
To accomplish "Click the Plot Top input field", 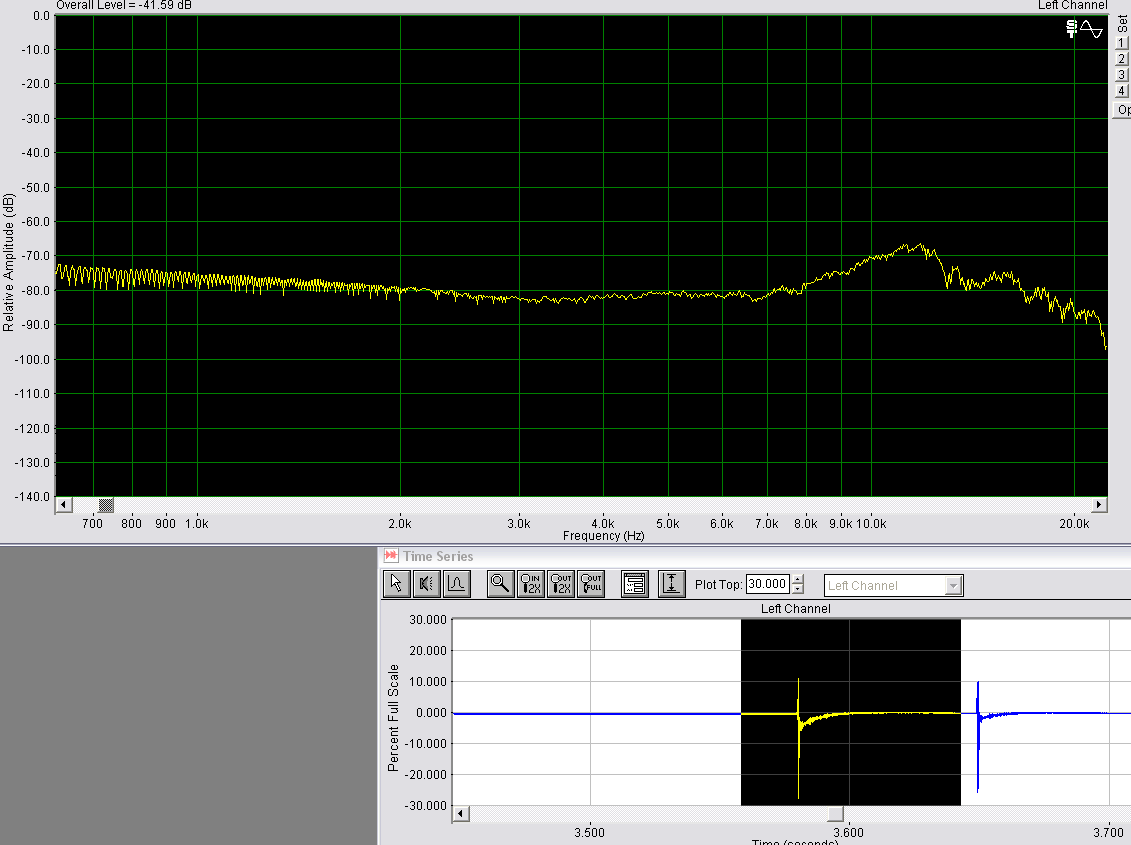I will pos(767,585).
